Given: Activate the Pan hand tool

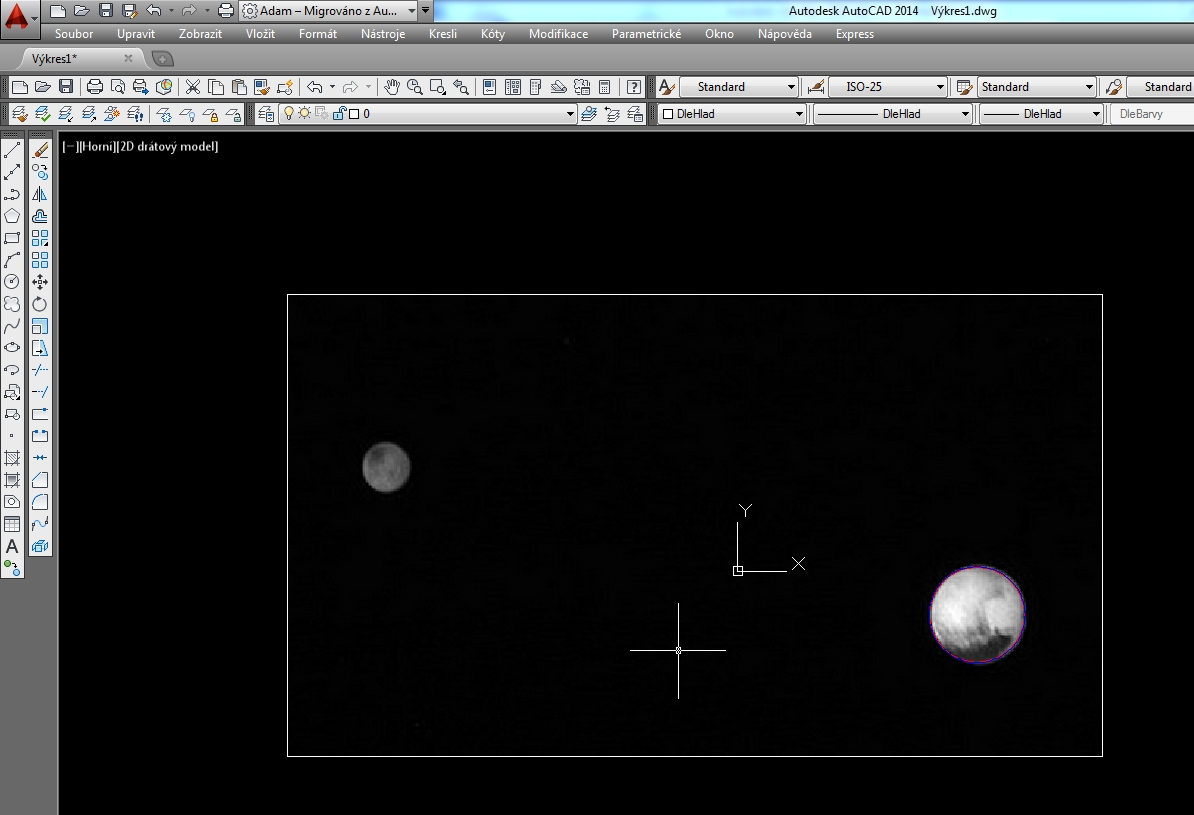Looking at the screenshot, I should click(x=391, y=87).
